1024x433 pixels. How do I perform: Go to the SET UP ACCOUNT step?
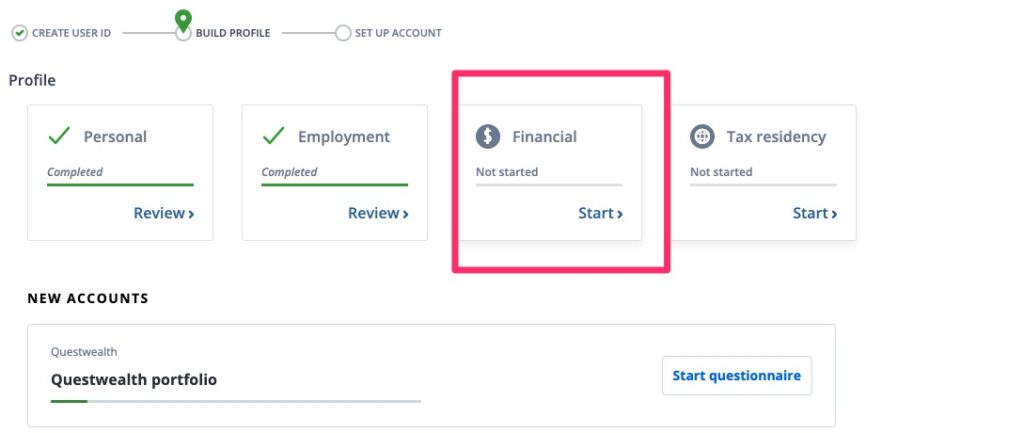[398, 33]
